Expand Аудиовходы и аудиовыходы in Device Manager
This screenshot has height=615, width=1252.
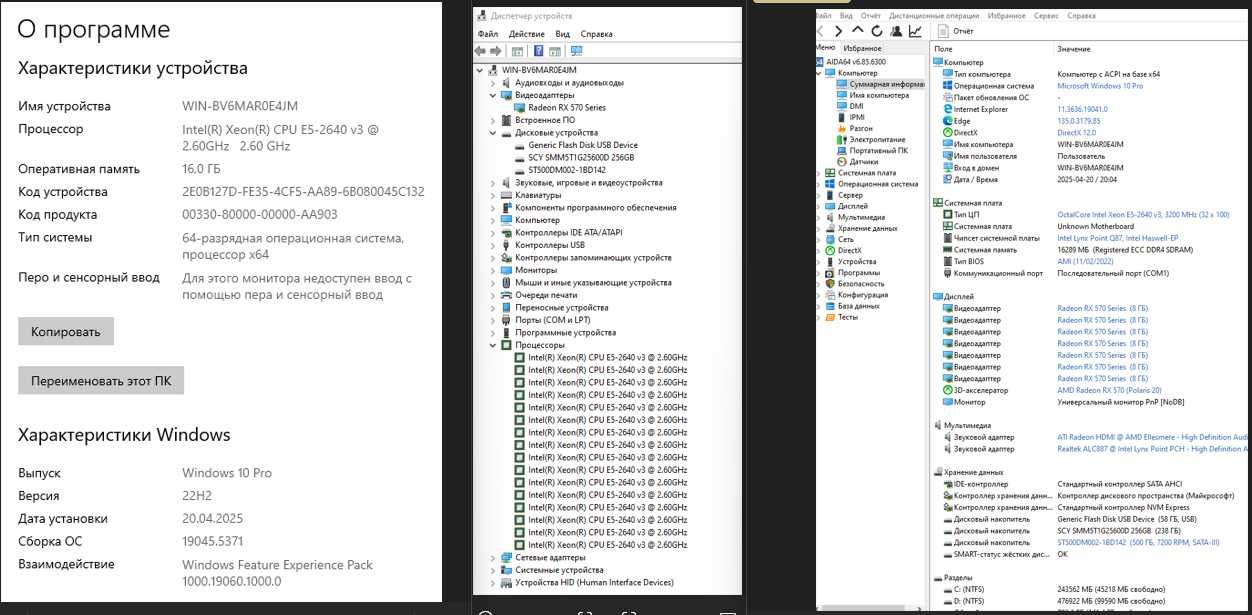coord(493,82)
